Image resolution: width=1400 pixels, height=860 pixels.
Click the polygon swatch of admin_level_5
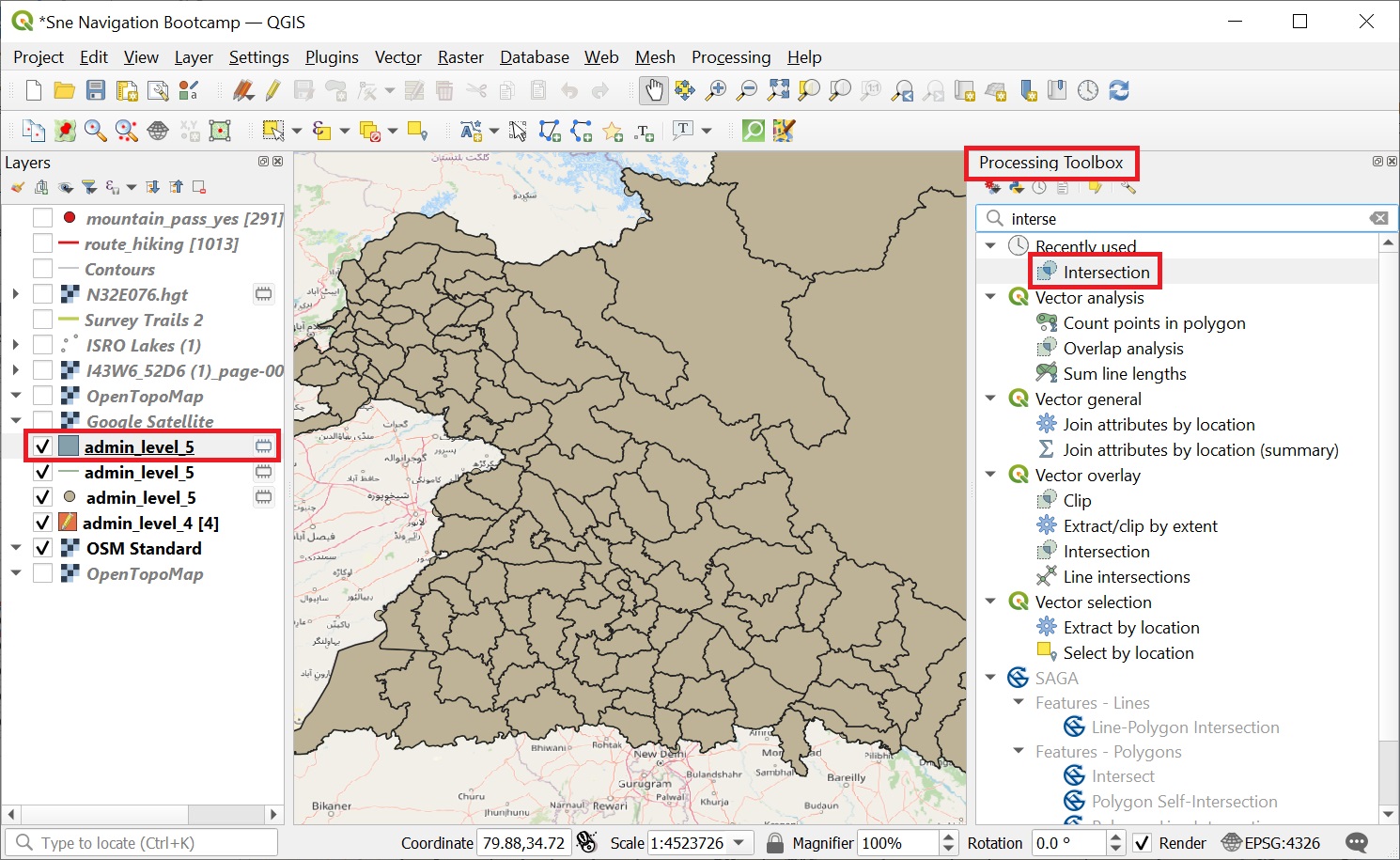(69, 446)
